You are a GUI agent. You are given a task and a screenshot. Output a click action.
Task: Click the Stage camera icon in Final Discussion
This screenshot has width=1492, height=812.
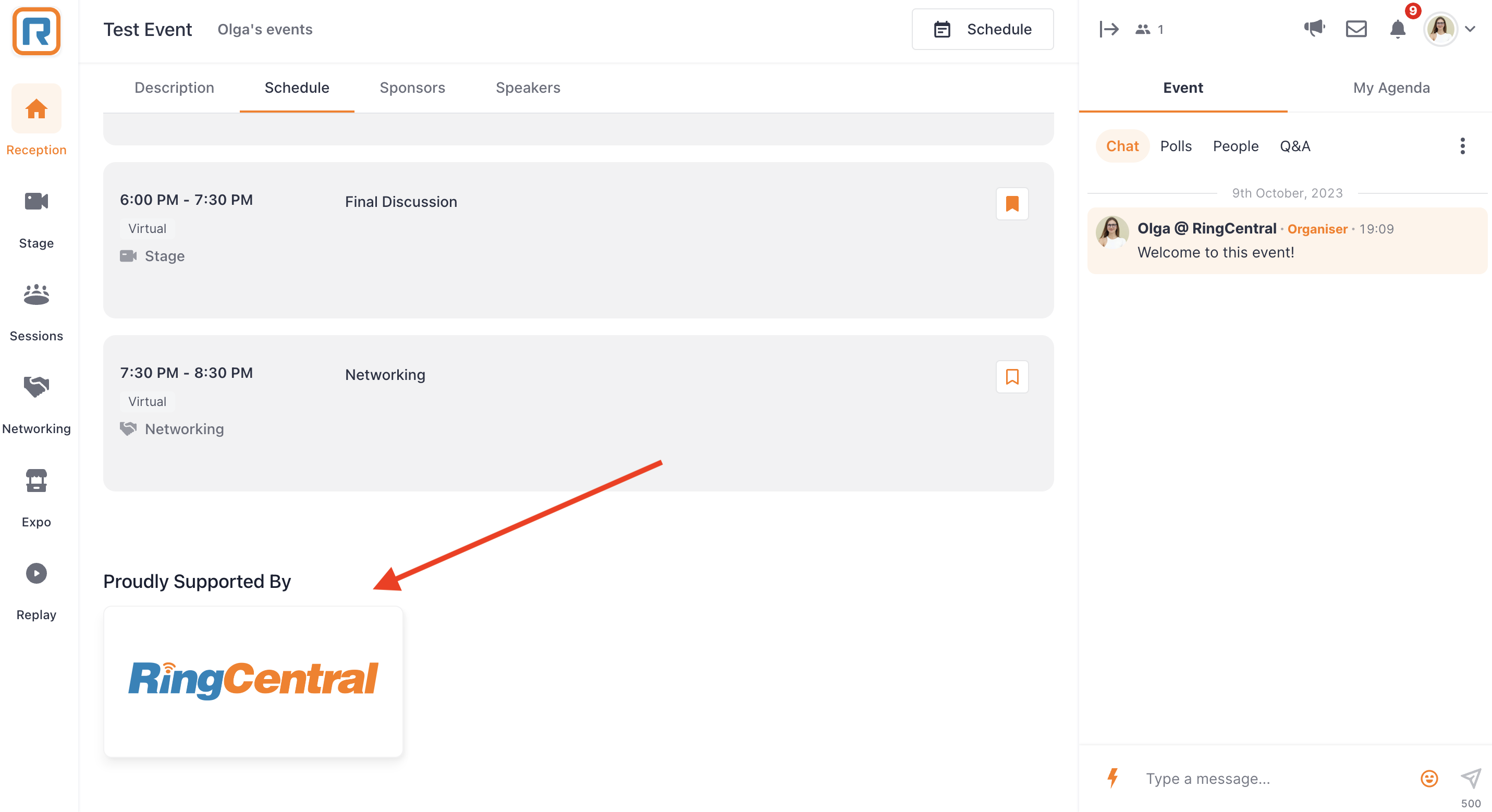pos(128,255)
